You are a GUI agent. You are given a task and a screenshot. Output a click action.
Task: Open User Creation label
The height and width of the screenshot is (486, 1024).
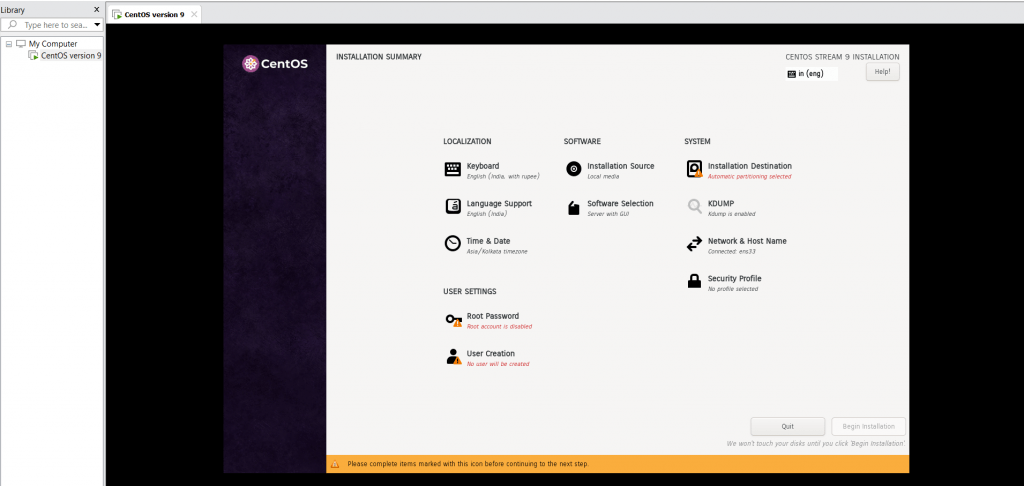pyautogui.click(x=490, y=353)
